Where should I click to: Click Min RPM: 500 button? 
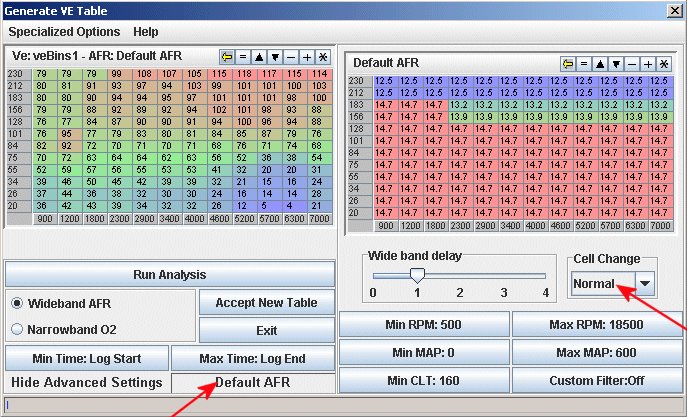424,325
